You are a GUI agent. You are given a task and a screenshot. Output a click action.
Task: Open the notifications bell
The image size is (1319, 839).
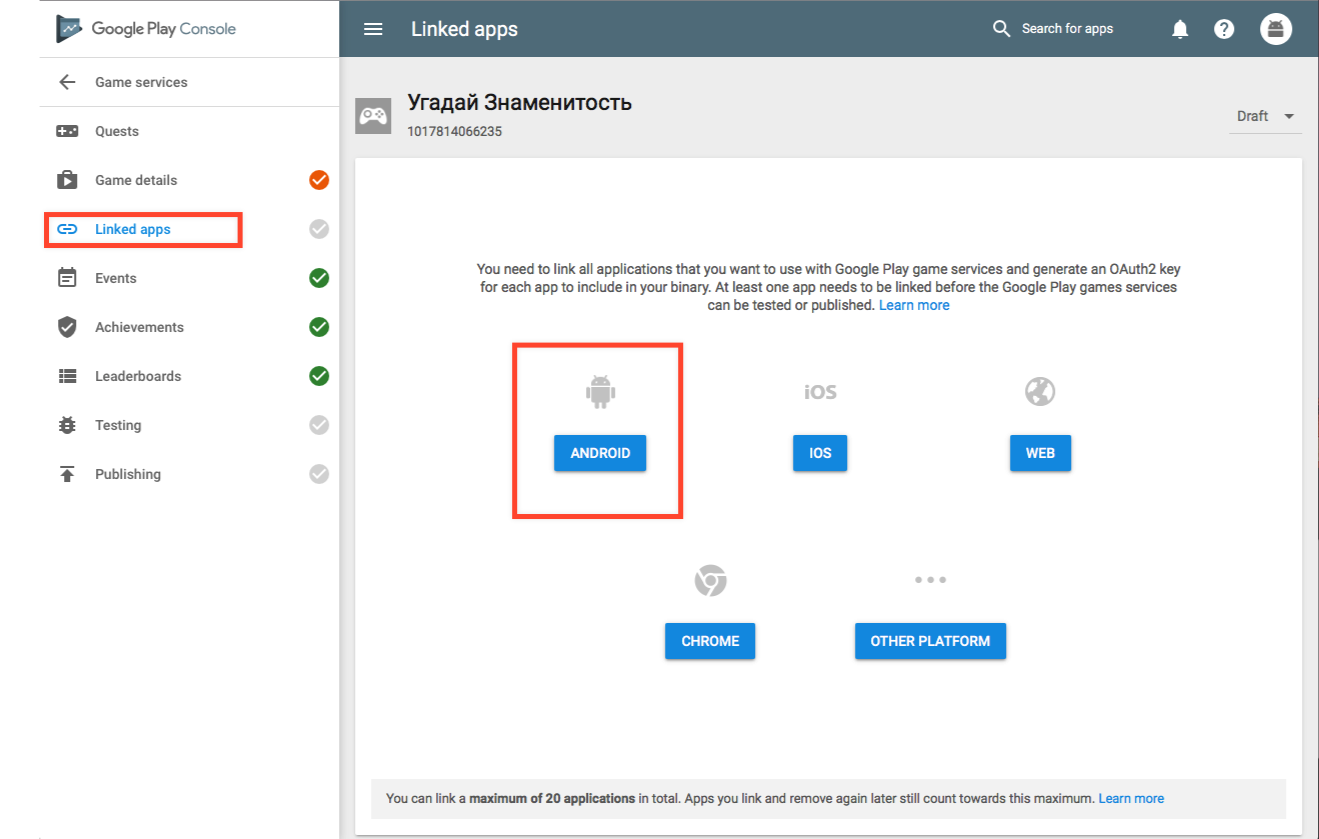pos(1180,29)
